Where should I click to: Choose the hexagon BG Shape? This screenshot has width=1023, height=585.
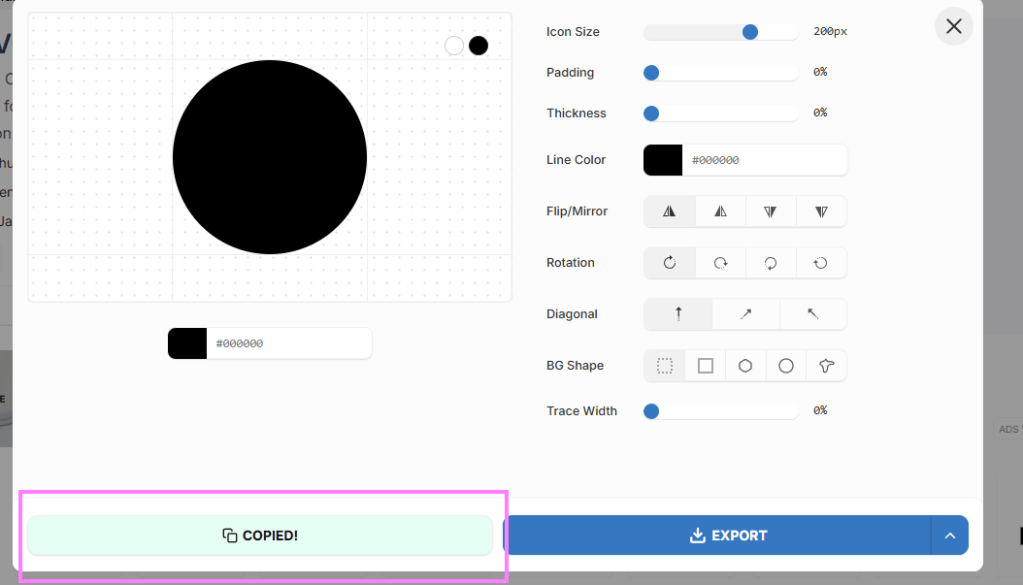click(x=745, y=366)
